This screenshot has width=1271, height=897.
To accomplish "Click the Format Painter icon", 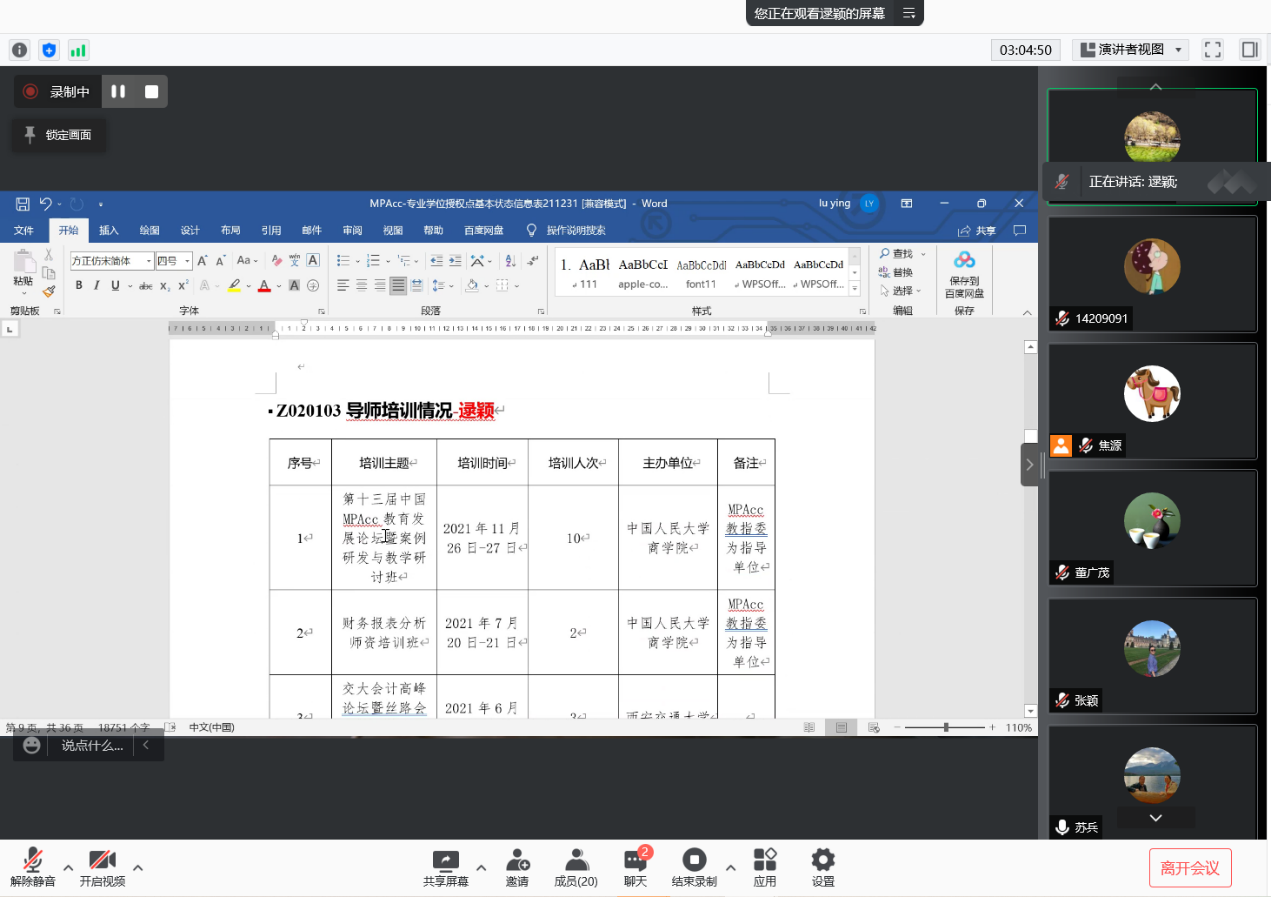I will pos(47,290).
